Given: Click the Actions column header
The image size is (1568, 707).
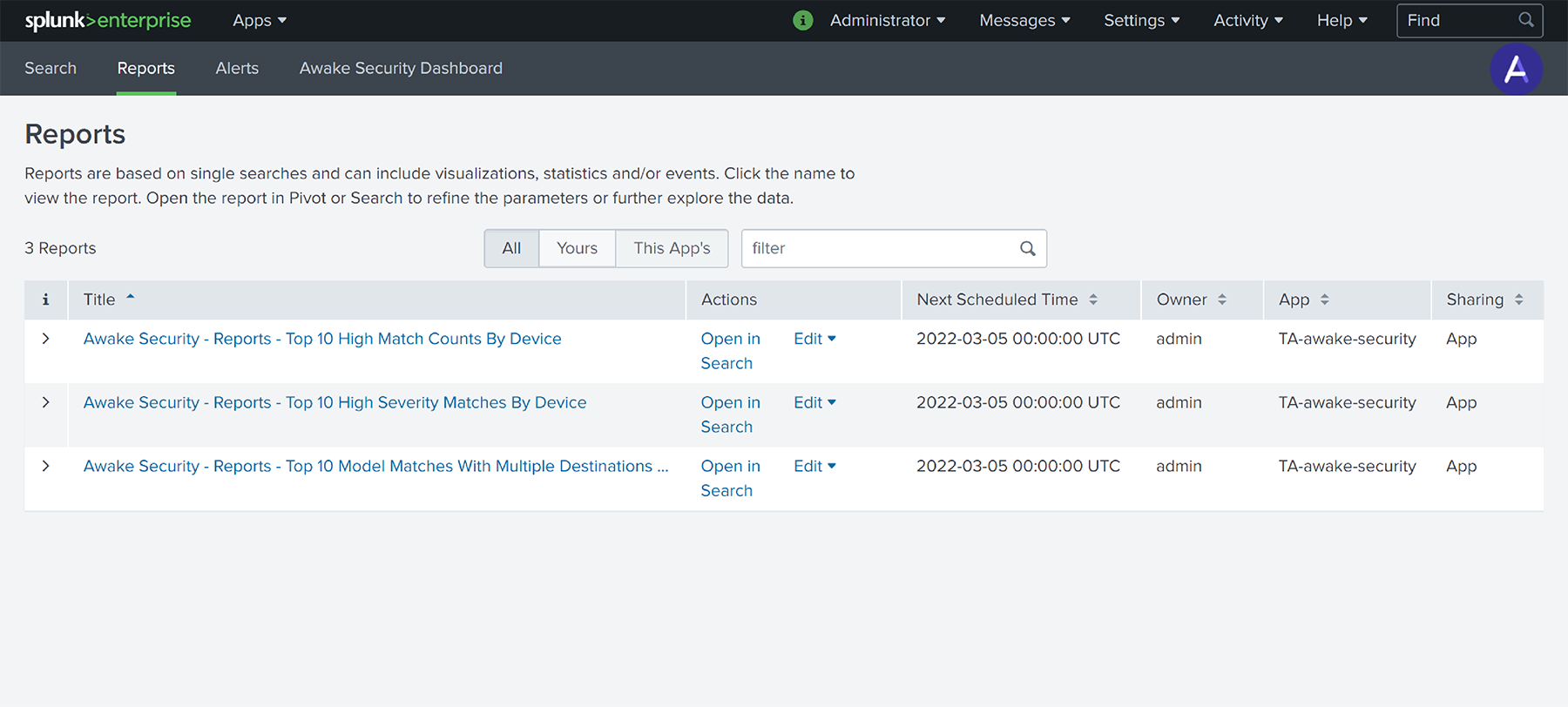Looking at the screenshot, I should (729, 300).
